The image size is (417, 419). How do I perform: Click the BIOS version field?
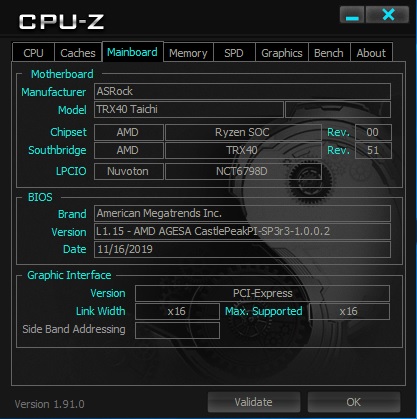click(x=242, y=231)
